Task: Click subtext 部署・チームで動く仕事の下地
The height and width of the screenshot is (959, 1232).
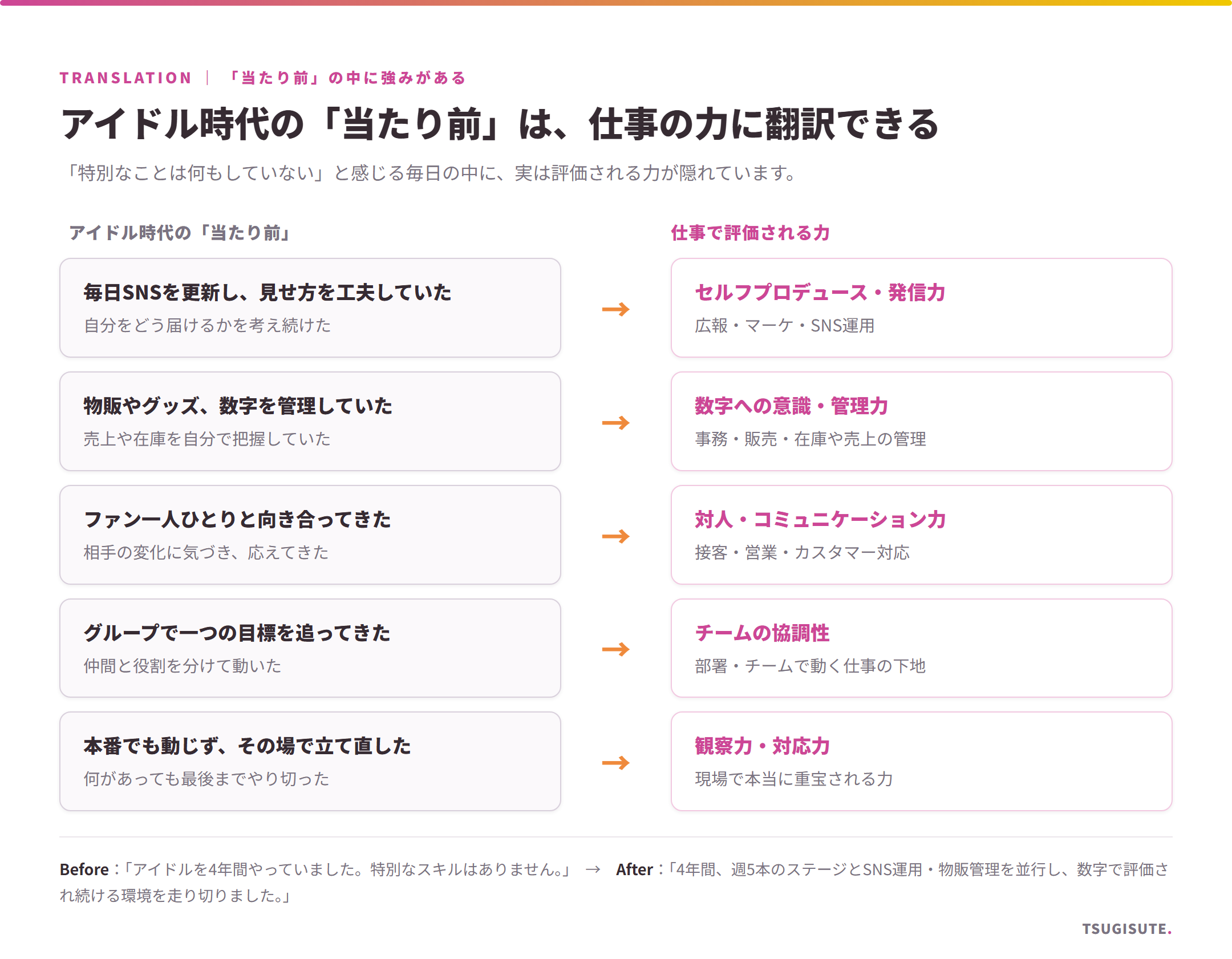Action: (810, 666)
